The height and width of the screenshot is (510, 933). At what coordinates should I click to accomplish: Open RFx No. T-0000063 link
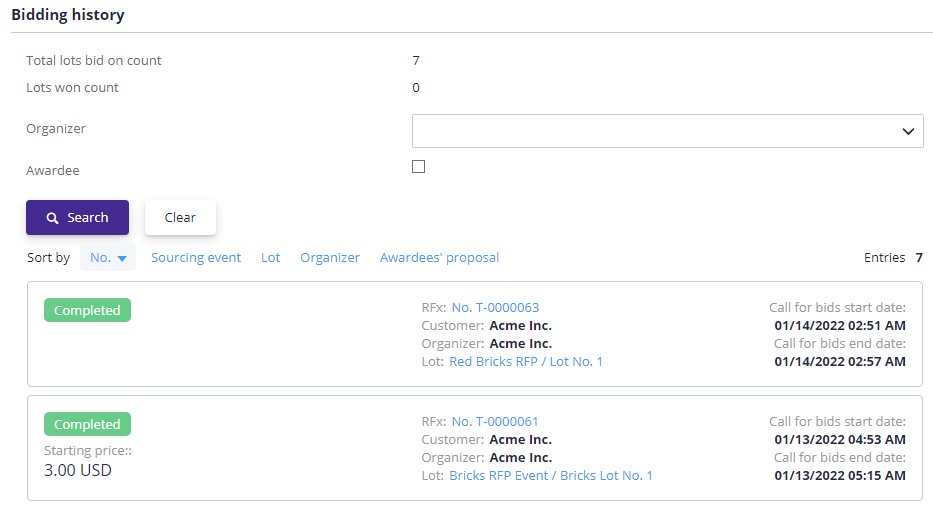(495, 308)
